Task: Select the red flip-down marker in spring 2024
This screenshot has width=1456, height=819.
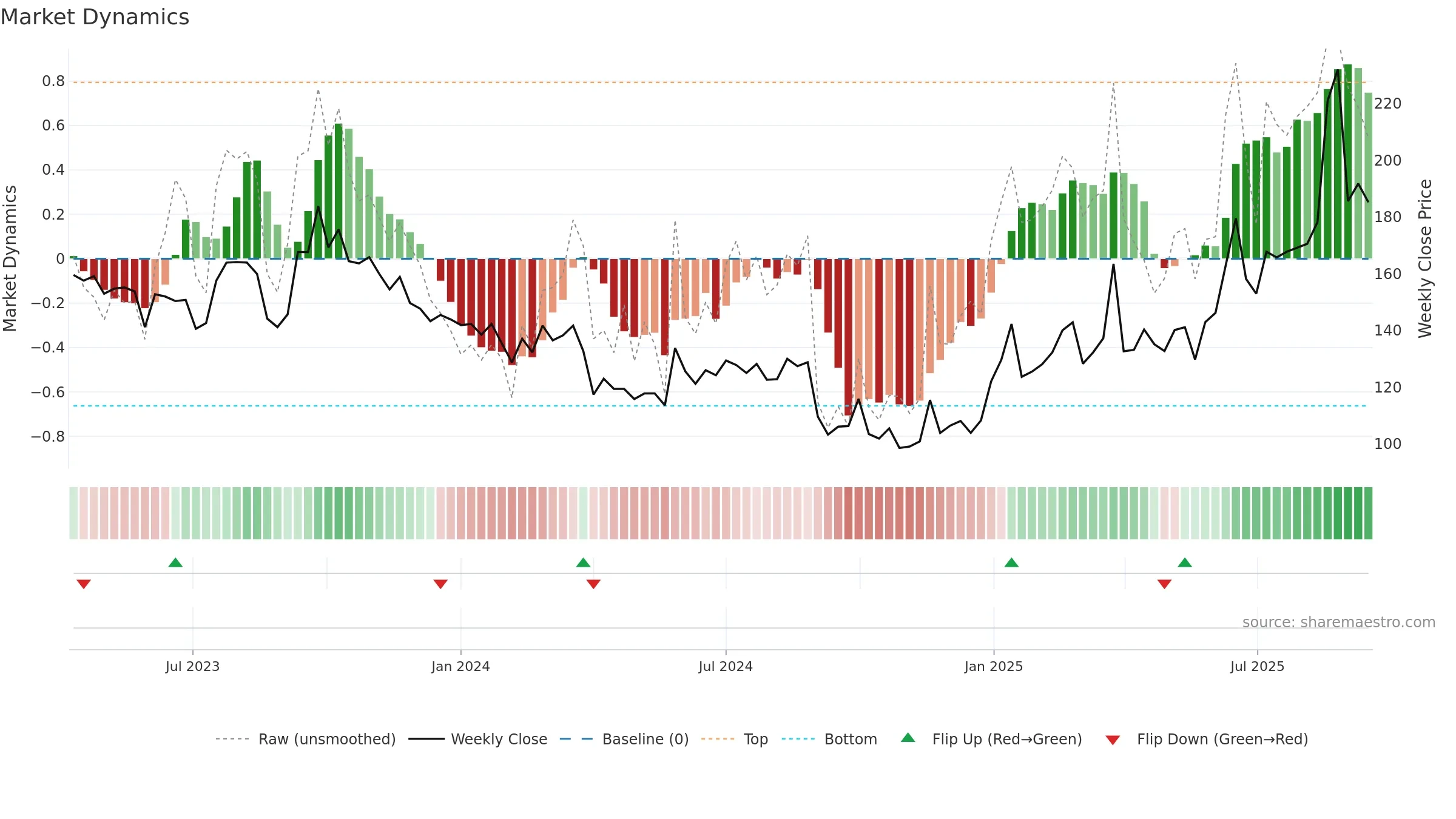Action: click(x=593, y=584)
